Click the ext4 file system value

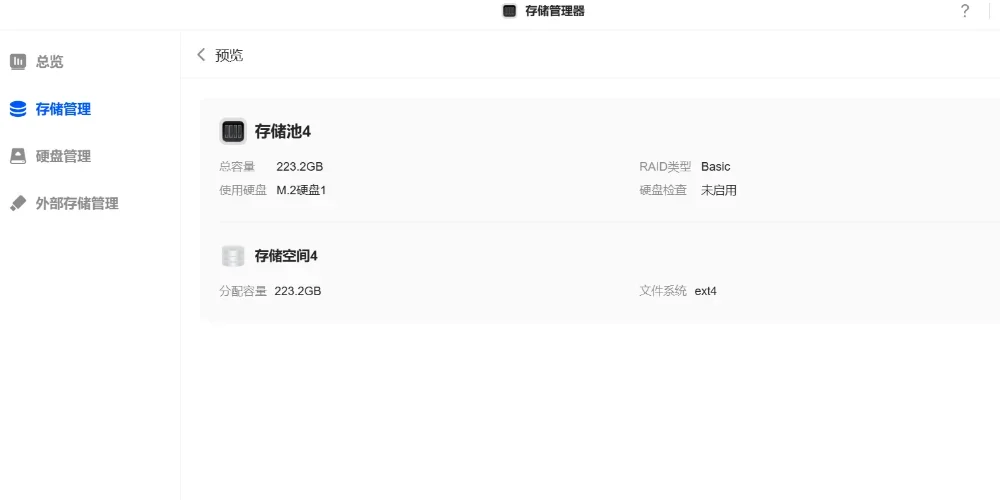[706, 291]
